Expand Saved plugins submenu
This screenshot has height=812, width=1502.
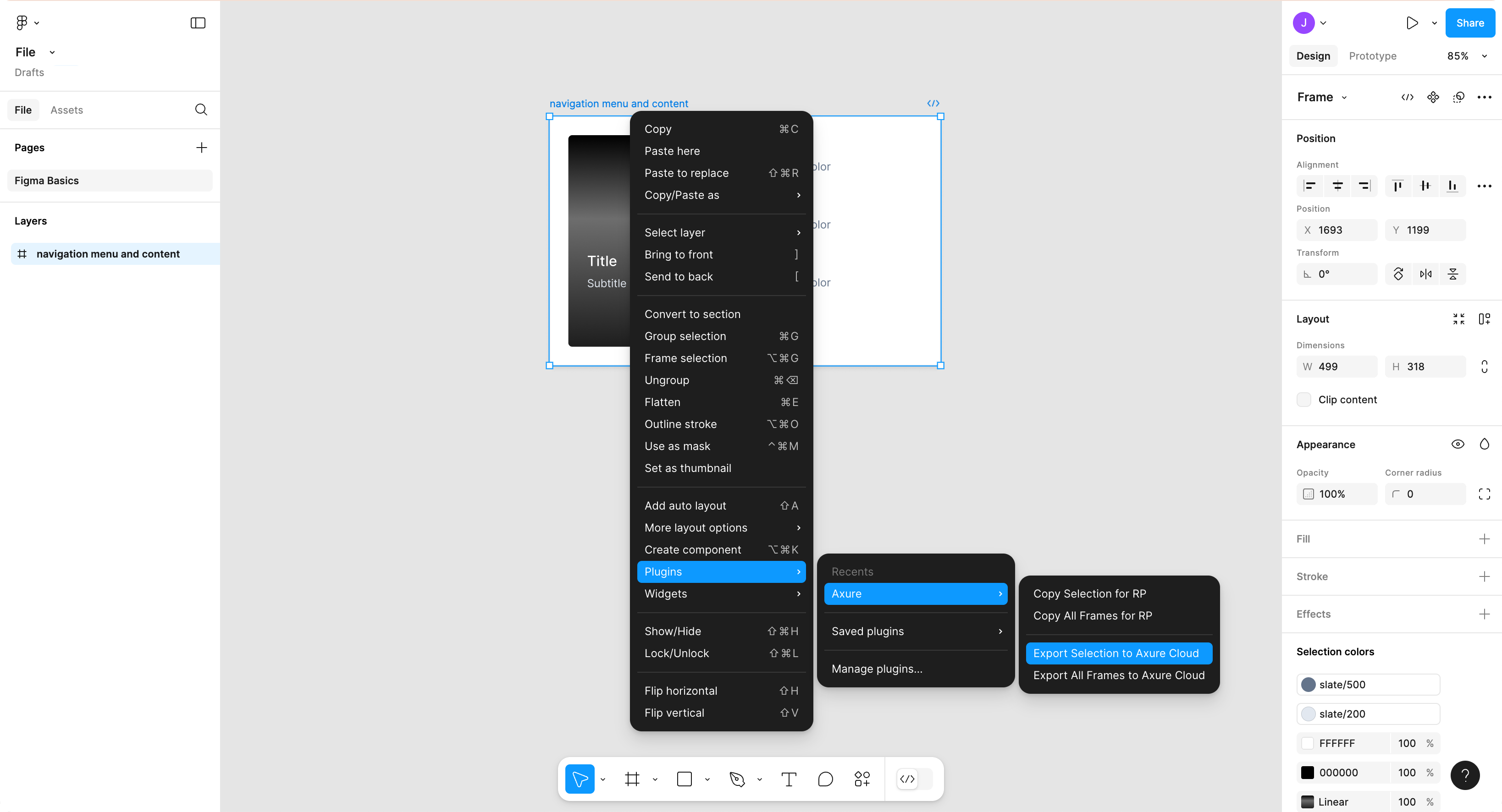pyautogui.click(x=916, y=631)
